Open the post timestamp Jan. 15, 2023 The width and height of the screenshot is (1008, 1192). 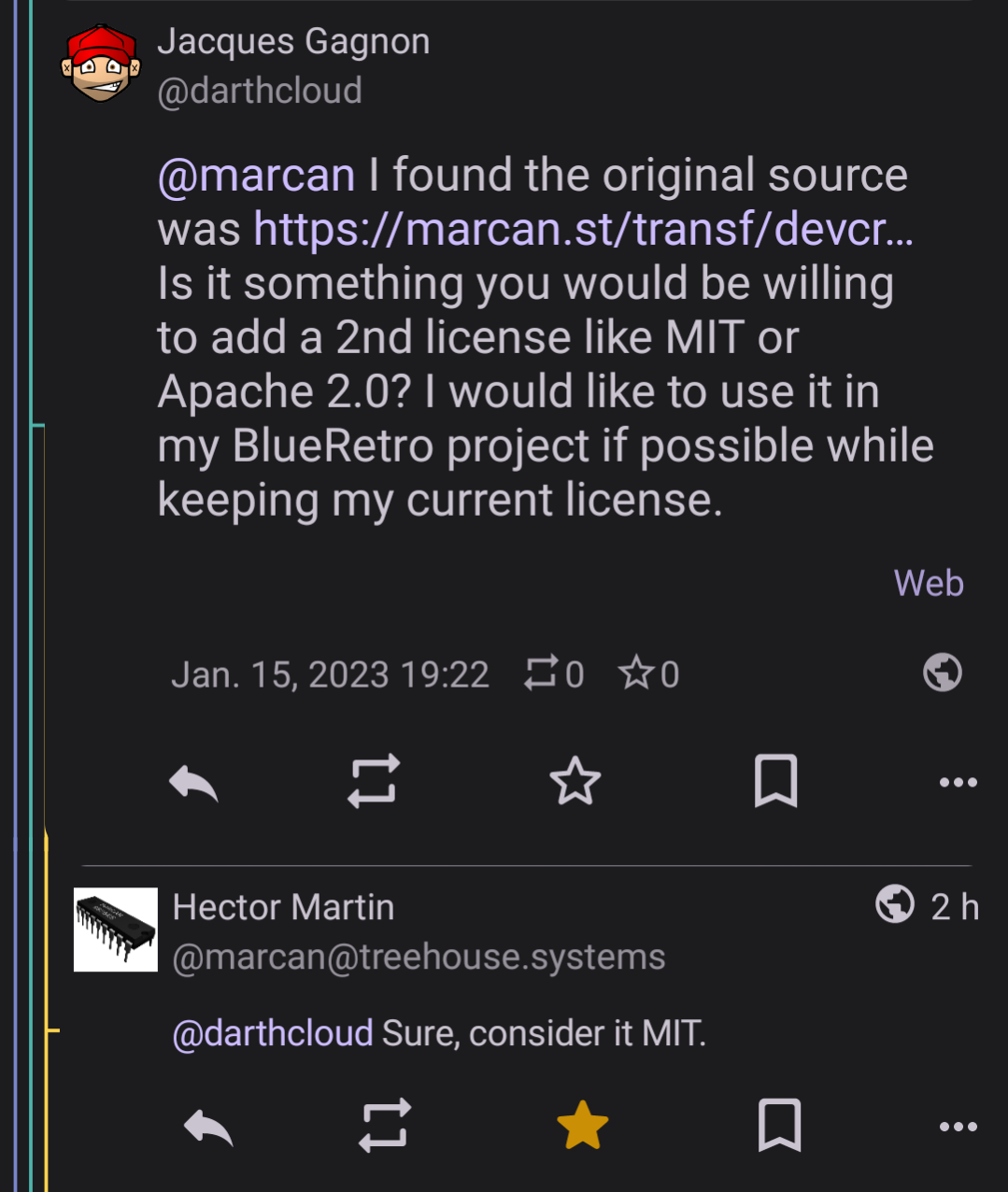pyautogui.click(x=330, y=674)
